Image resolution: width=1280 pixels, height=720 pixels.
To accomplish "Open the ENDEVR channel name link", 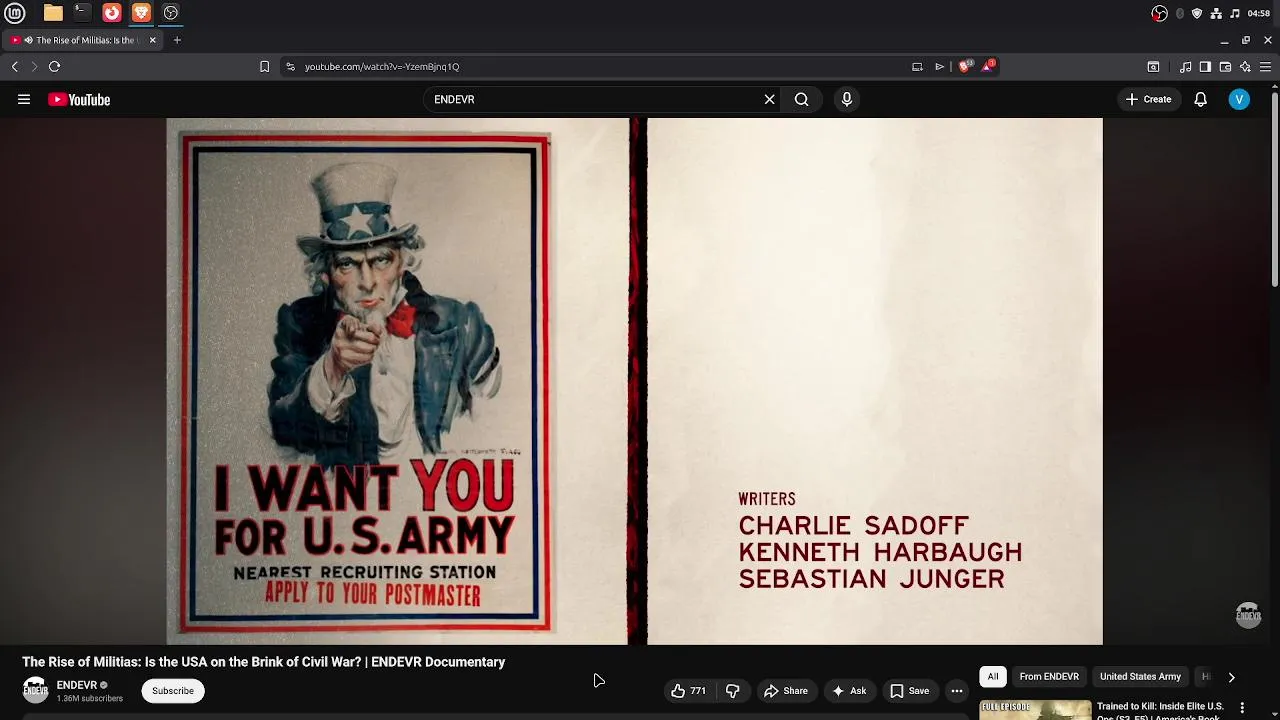I will (x=77, y=685).
